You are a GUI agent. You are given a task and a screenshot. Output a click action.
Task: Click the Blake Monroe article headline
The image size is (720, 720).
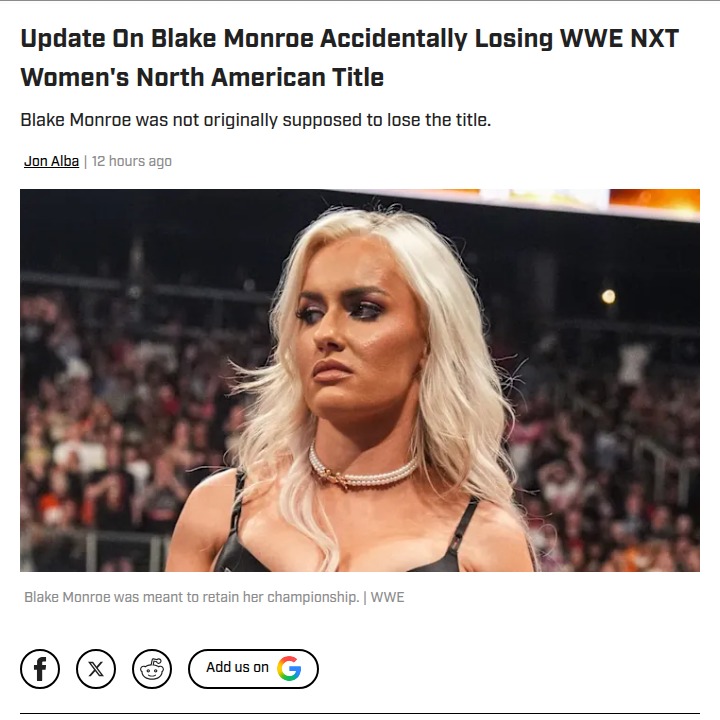[349, 57]
